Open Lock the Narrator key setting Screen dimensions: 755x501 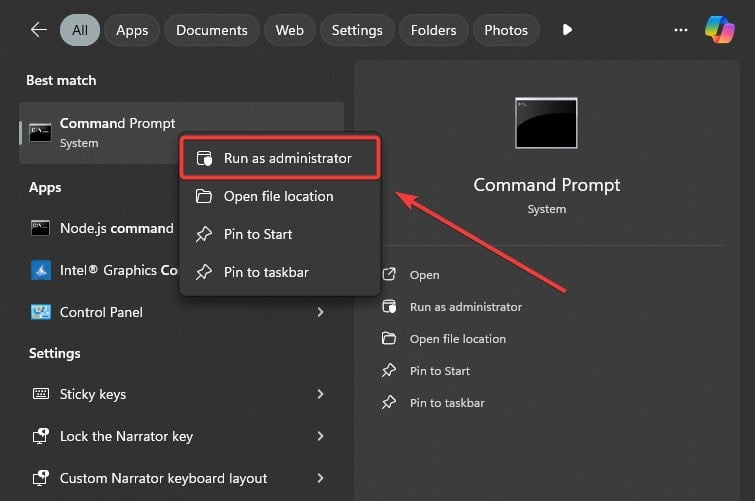click(x=181, y=436)
